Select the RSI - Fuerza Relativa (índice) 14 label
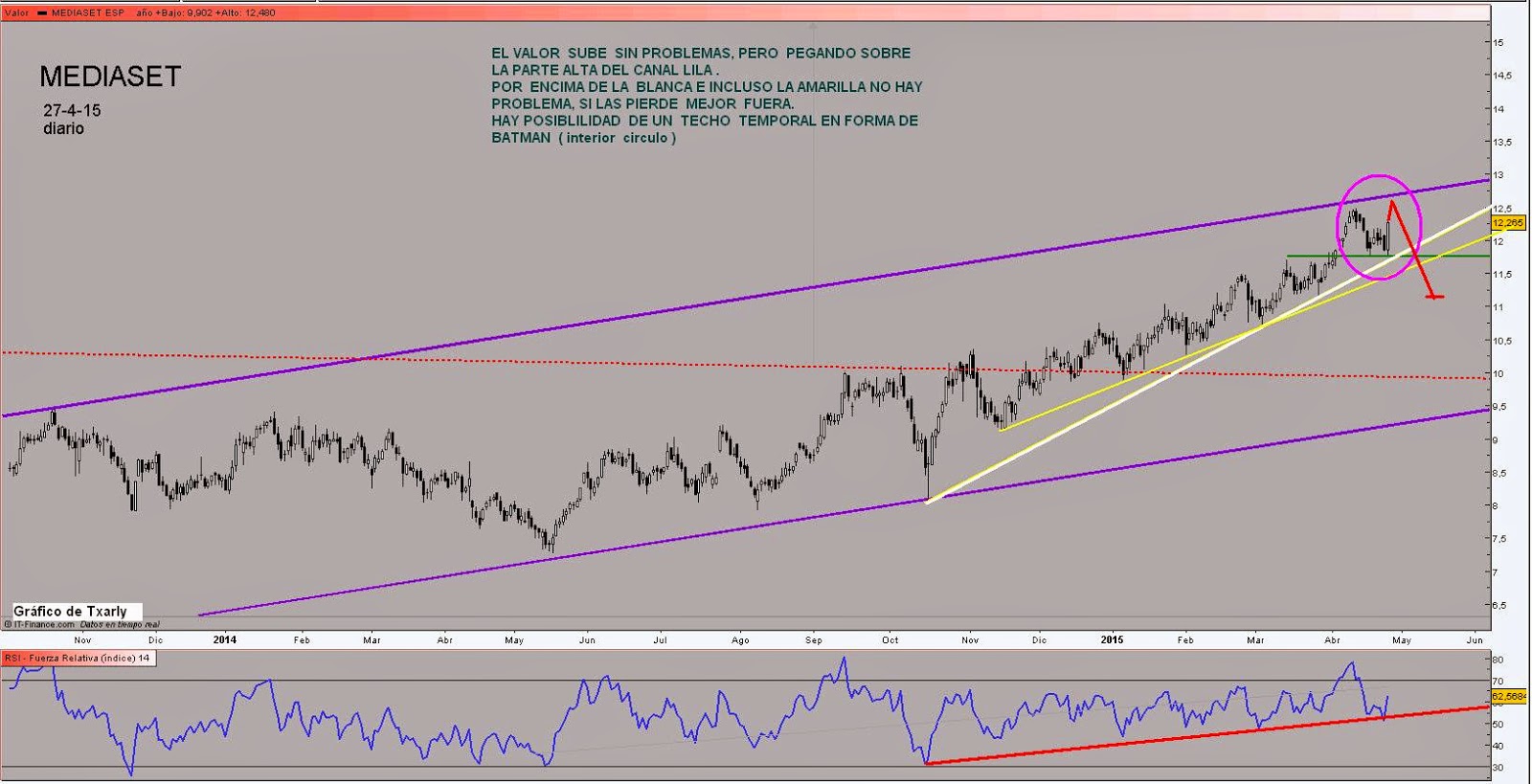This screenshot has height=784, width=1532. 77,659
